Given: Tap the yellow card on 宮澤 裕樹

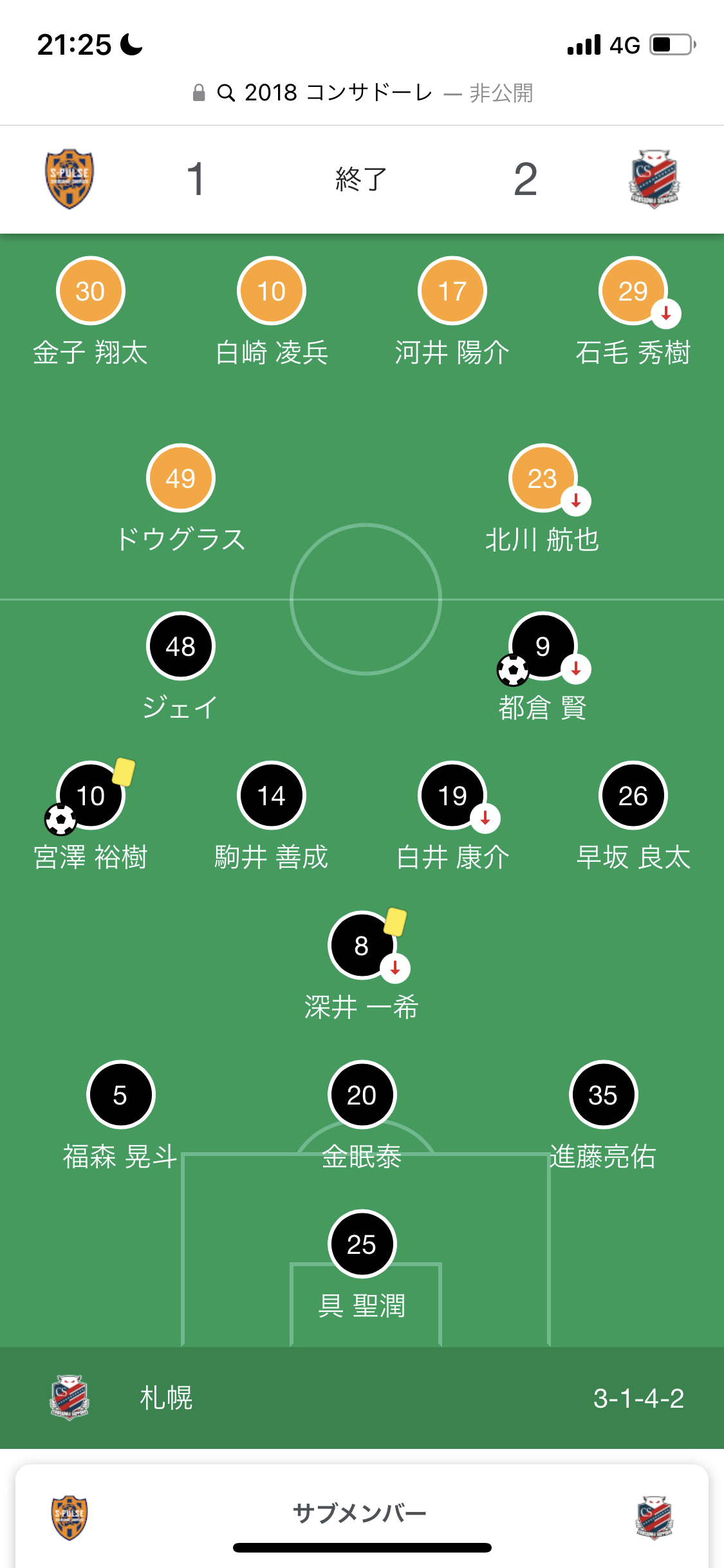Looking at the screenshot, I should pos(124,772).
